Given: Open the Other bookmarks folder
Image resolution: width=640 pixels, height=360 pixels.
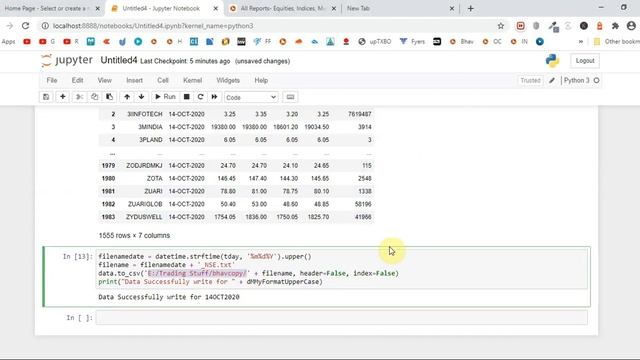Looking at the screenshot, I should point(616,42).
